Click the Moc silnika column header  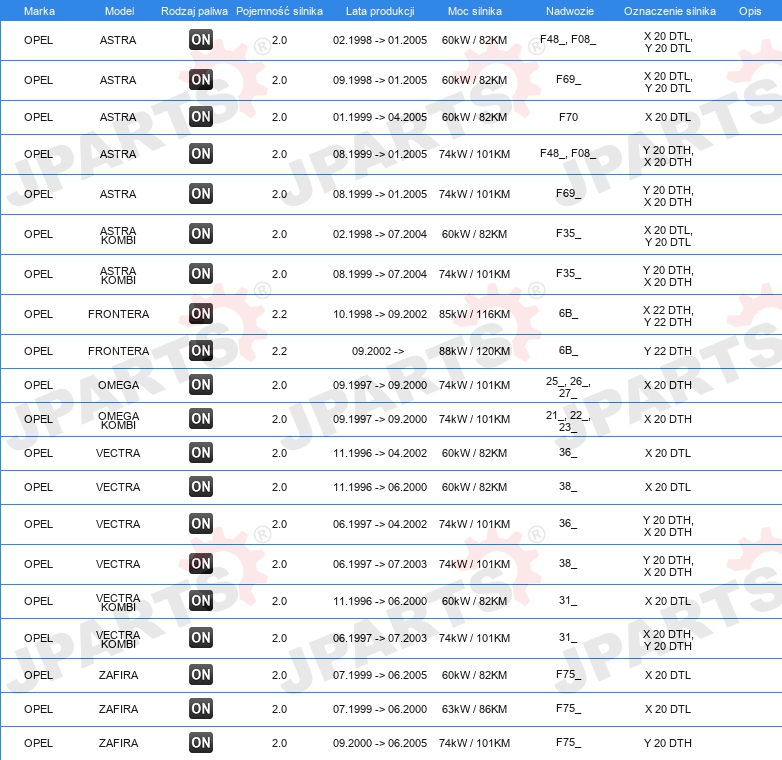point(475,11)
